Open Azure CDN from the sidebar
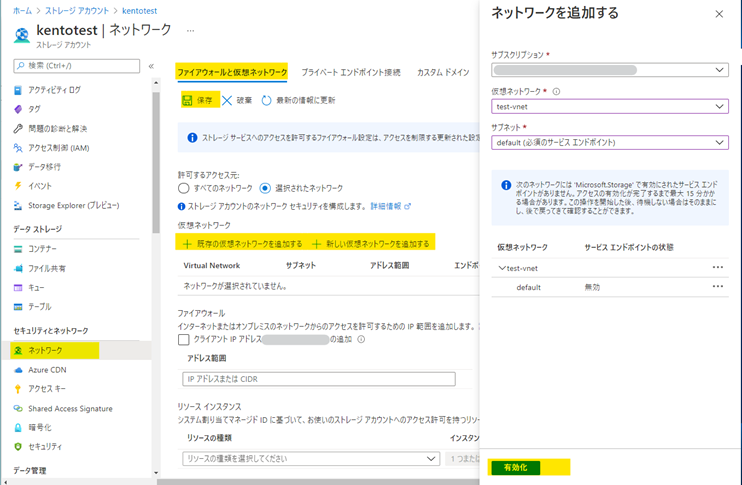Screen dimensions: 742x485 click(x=46, y=369)
